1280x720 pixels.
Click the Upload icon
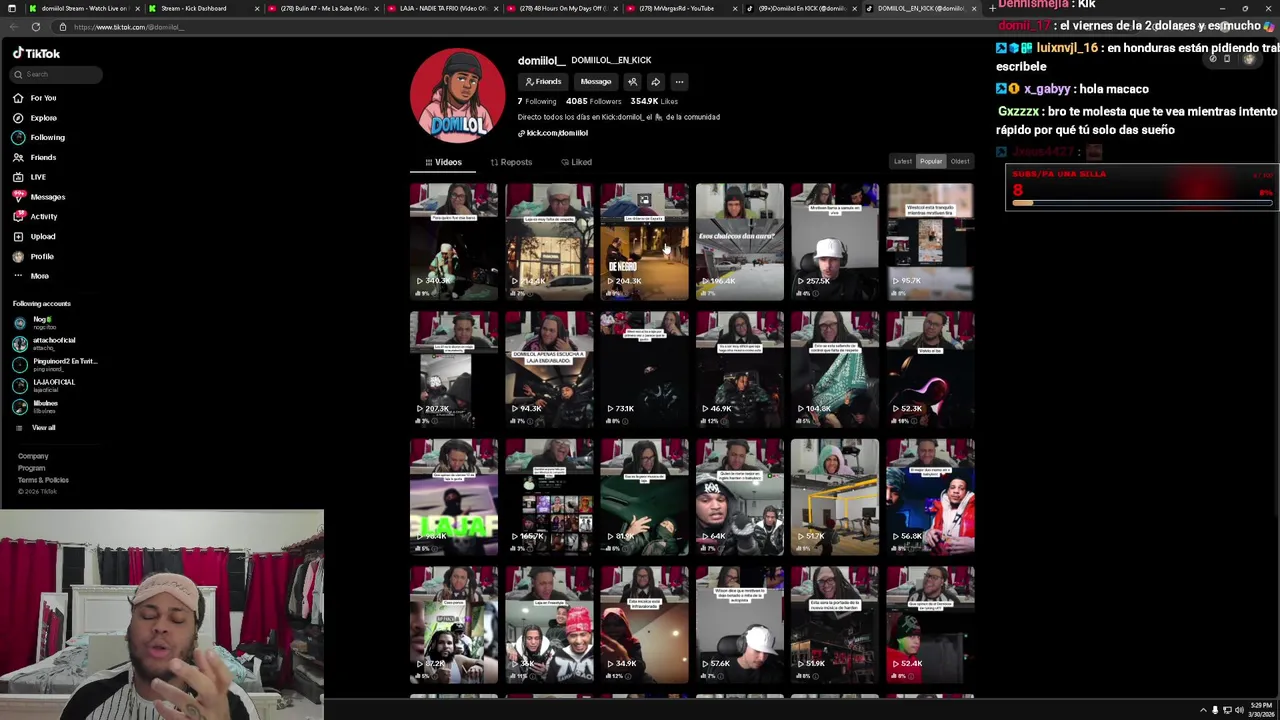click(18, 236)
